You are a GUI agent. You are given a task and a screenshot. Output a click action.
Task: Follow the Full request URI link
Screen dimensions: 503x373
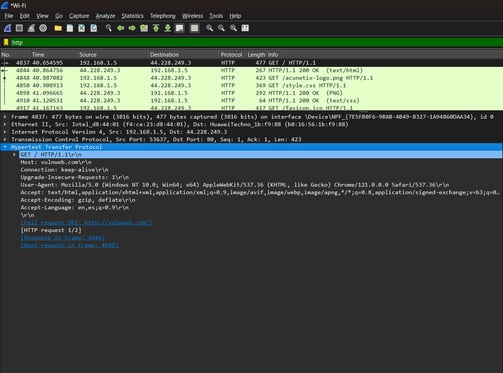pos(86,223)
